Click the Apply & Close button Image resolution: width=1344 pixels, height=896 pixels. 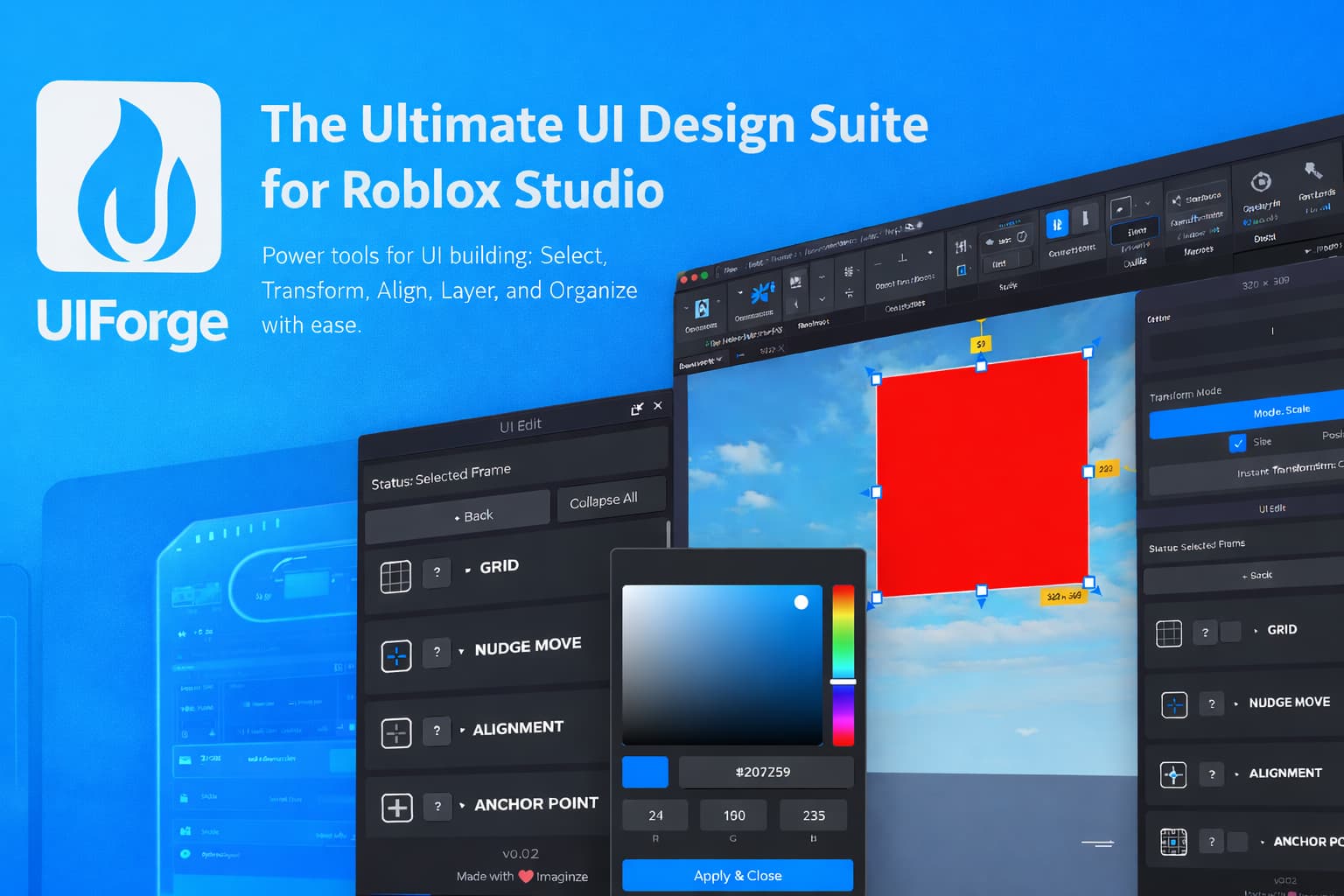pyautogui.click(x=737, y=875)
